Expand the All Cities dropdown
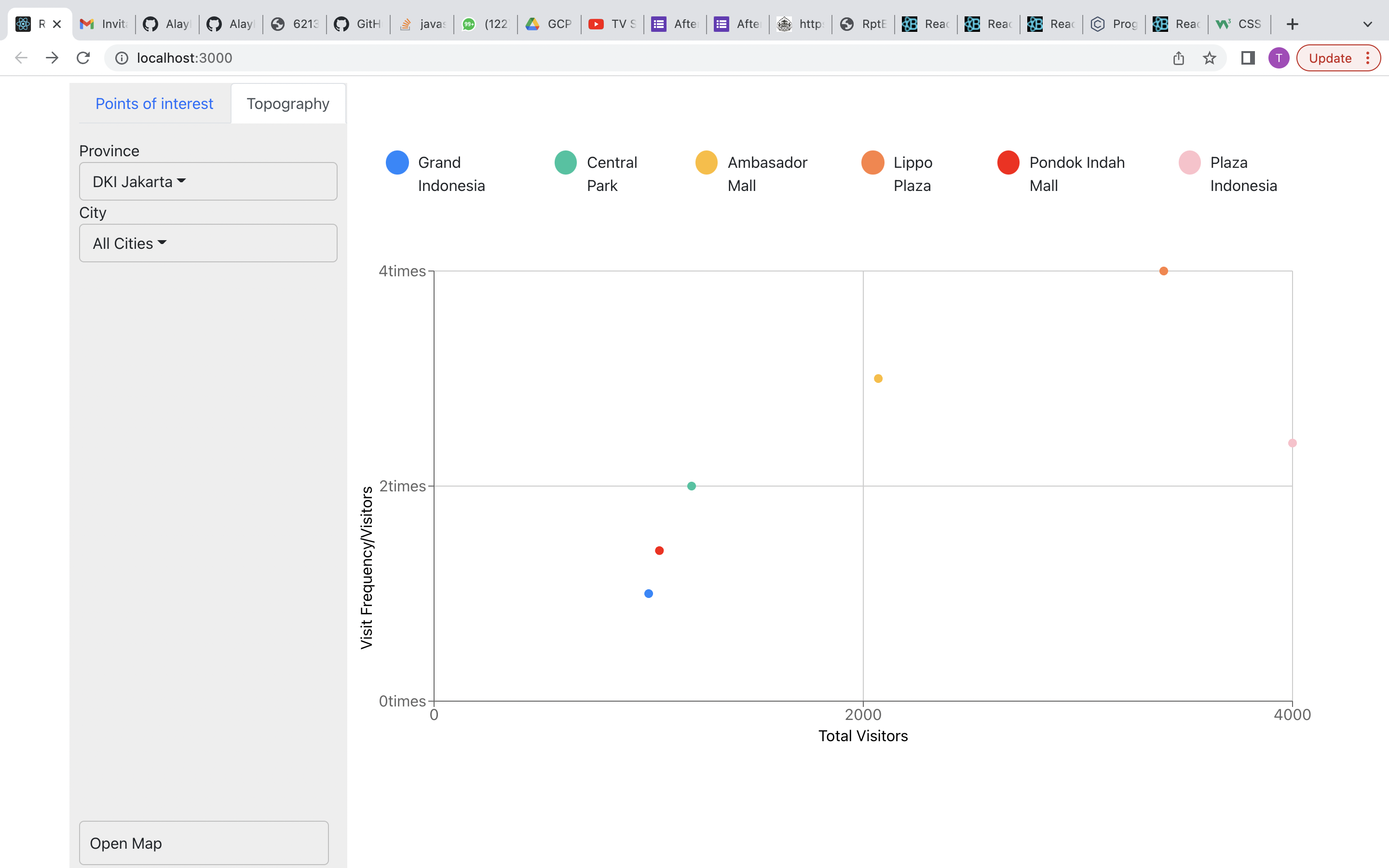The image size is (1389, 868). coord(208,244)
